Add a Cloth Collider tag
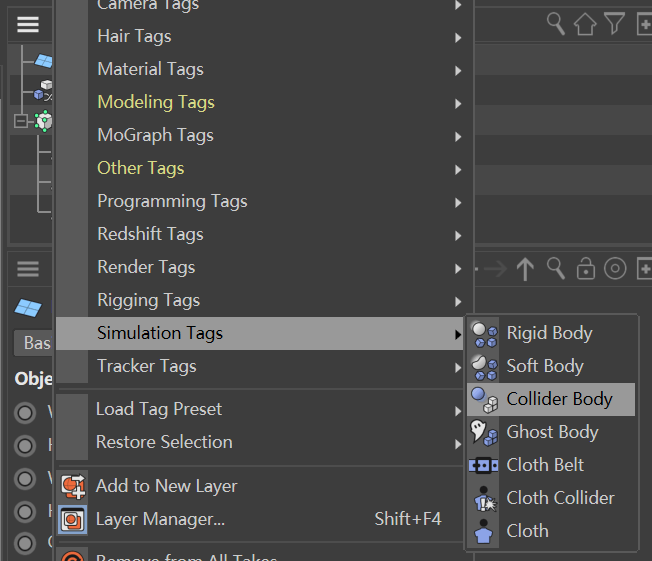Screen dimensions: 652x561 tap(551, 498)
